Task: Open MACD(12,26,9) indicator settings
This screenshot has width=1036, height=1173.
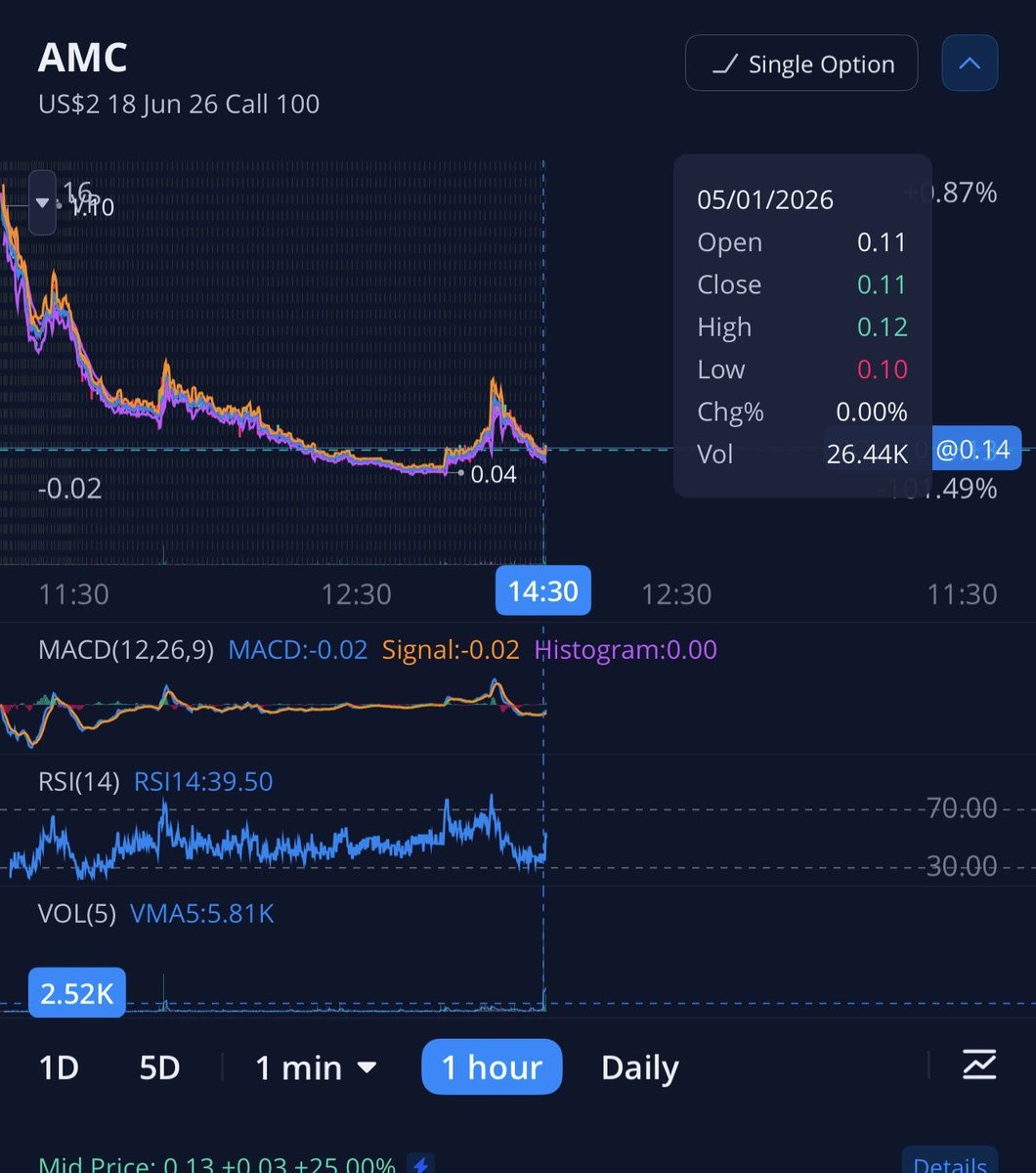Action: click(125, 650)
